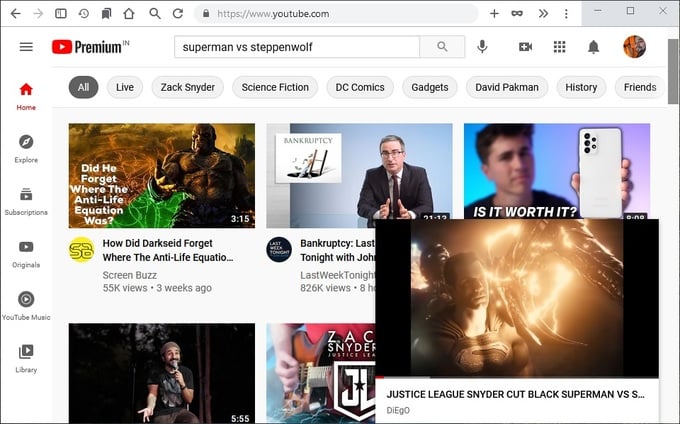This screenshot has height=424, width=680.
Task: Go back with the browser back arrow
Action: click(16, 14)
